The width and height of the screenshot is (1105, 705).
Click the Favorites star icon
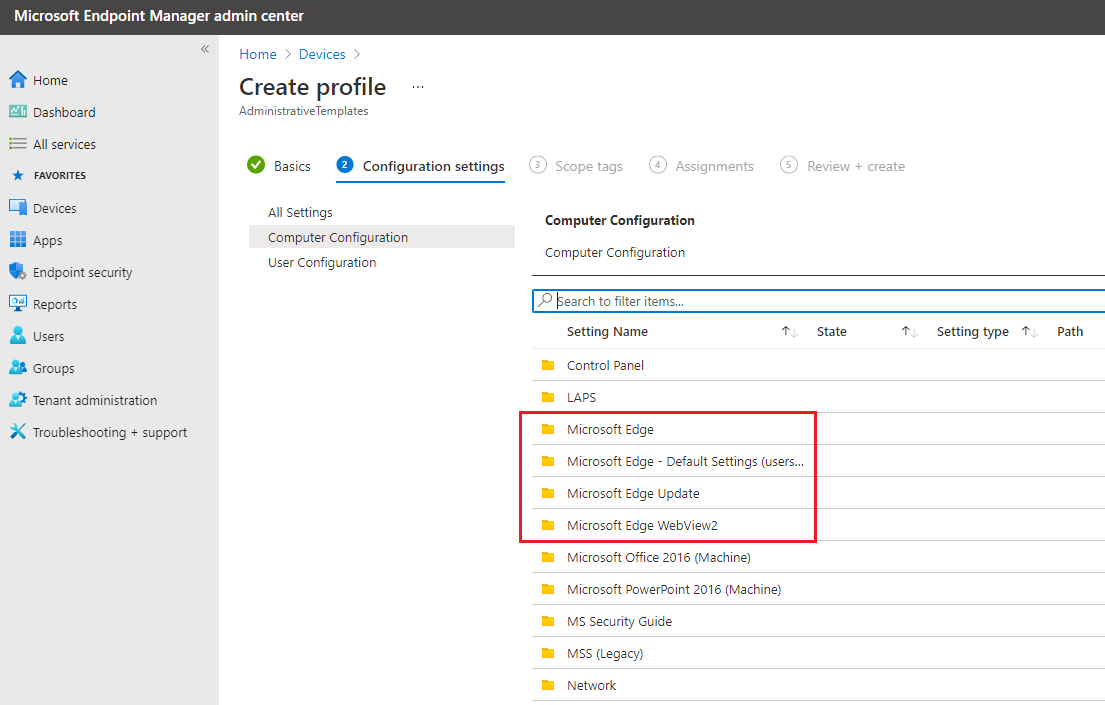pyautogui.click(x=18, y=176)
